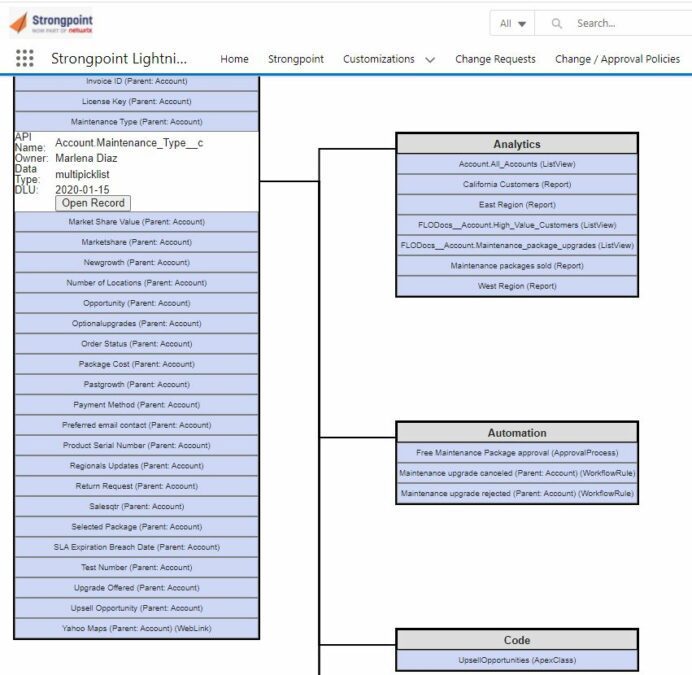Image resolution: width=692 pixels, height=675 pixels.
Task: Click the search magnifier icon
Action: pos(557,23)
